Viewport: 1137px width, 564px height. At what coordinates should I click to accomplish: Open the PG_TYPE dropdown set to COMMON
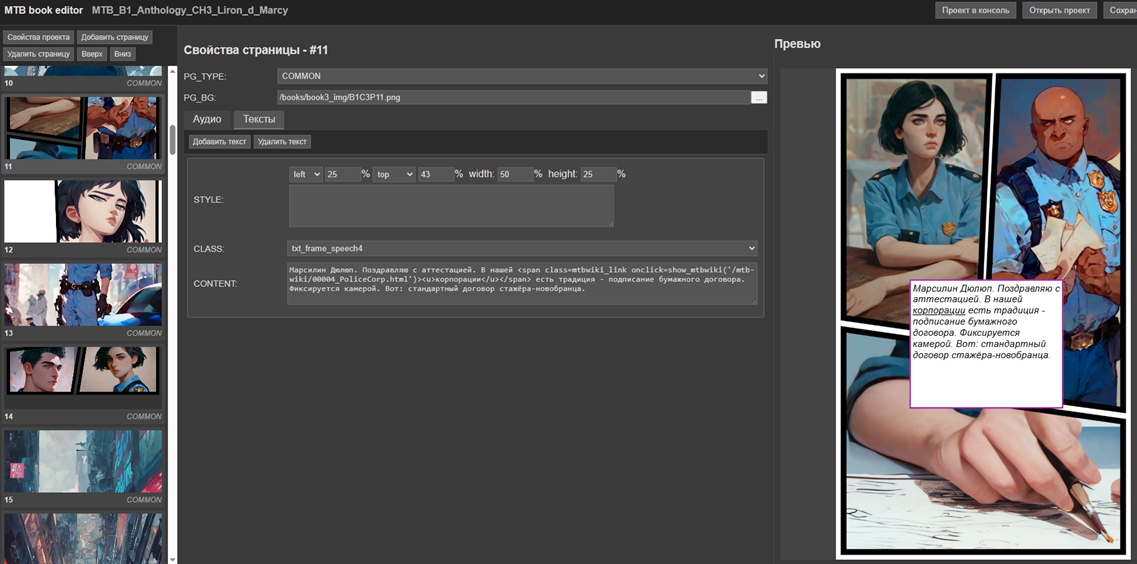click(522, 76)
